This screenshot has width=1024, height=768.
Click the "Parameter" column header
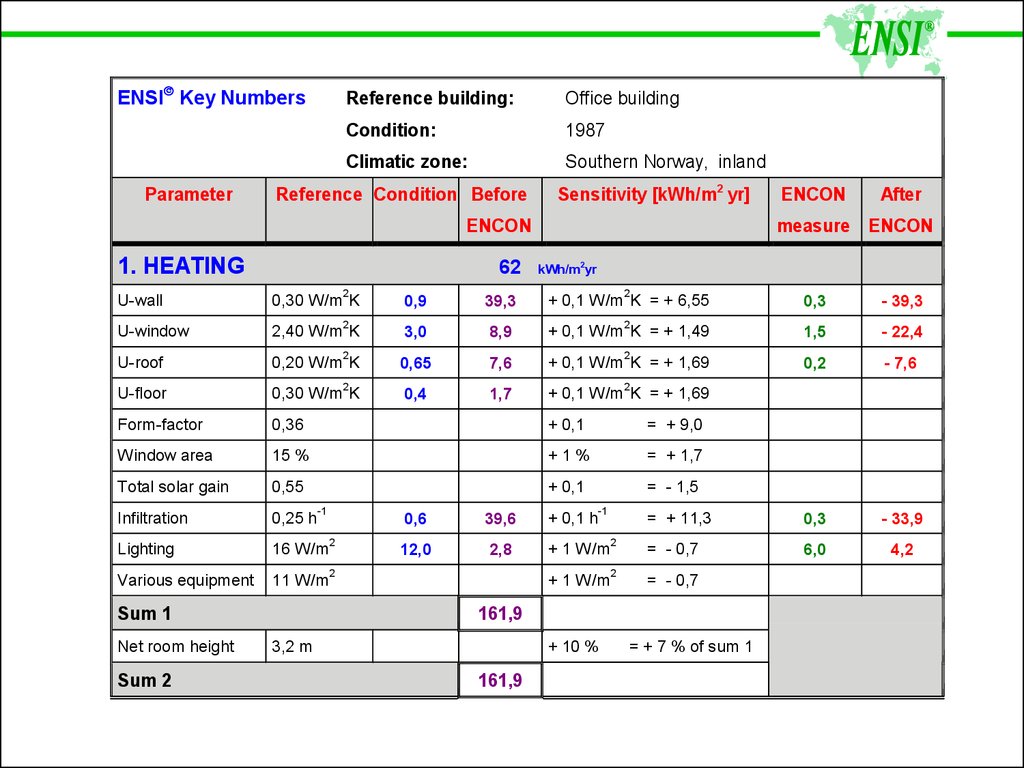[x=189, y=194]
